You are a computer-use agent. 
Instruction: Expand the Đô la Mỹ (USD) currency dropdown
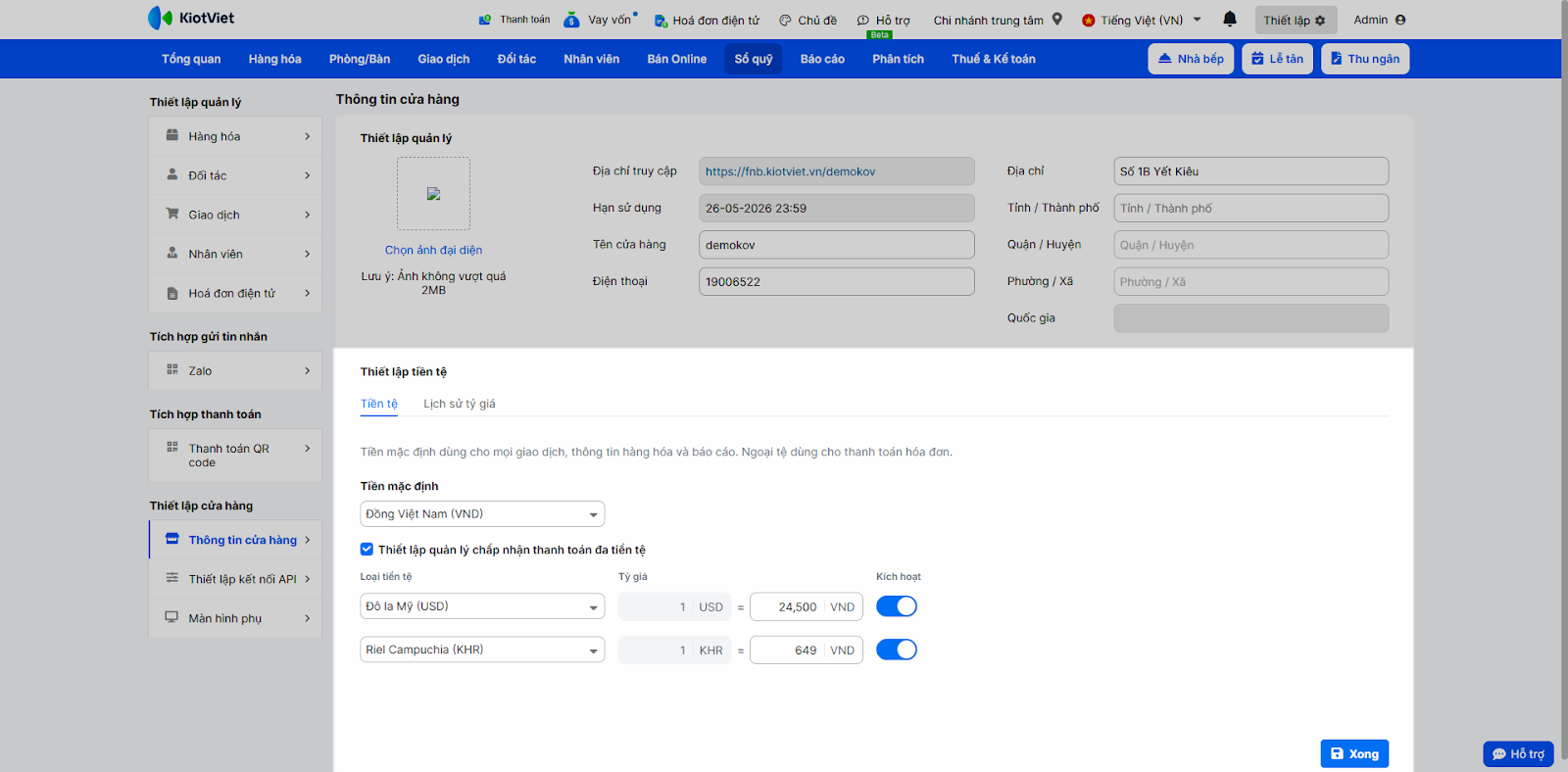pyautogui.click(x=481, y=606)
